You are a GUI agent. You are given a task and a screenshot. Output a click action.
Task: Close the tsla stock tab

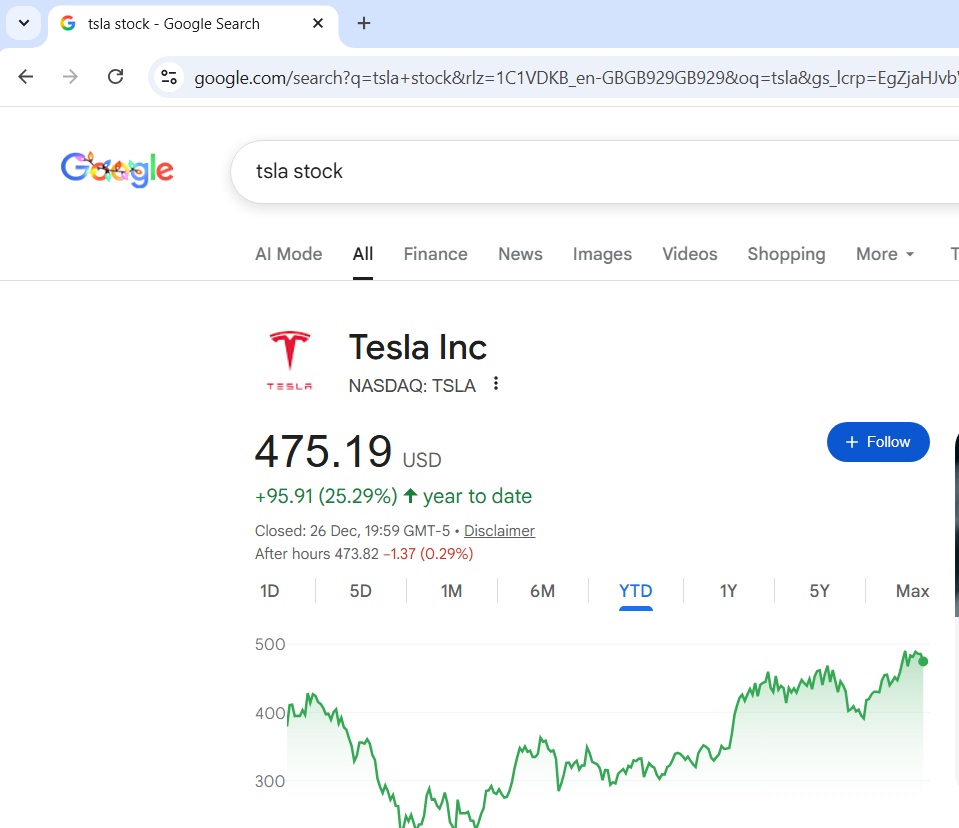coord(318,23)
